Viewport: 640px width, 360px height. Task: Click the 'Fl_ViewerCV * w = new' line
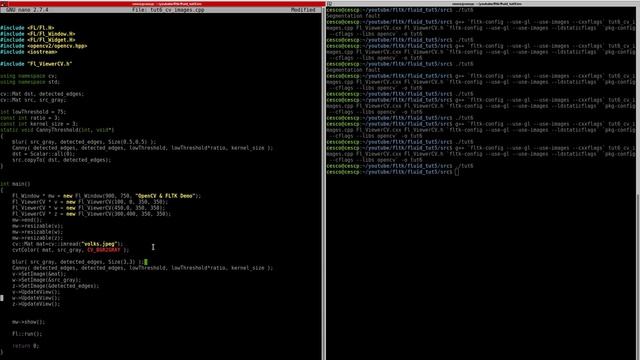coord(89,208)
